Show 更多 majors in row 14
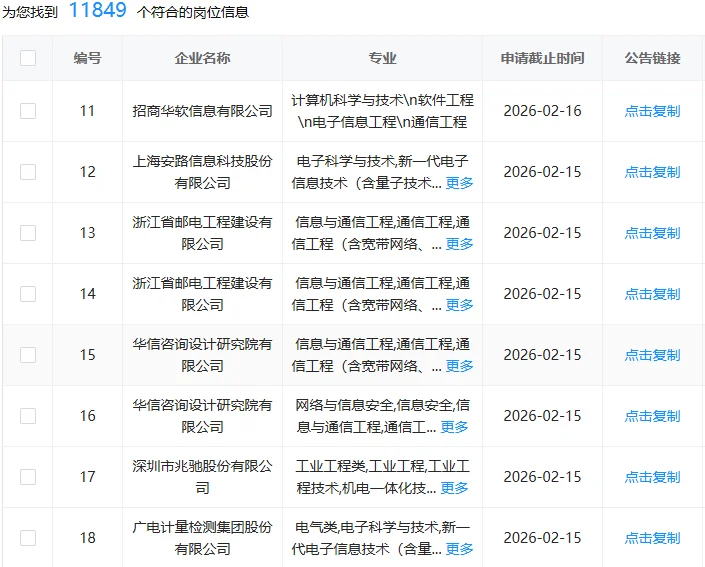 point(460,305)
